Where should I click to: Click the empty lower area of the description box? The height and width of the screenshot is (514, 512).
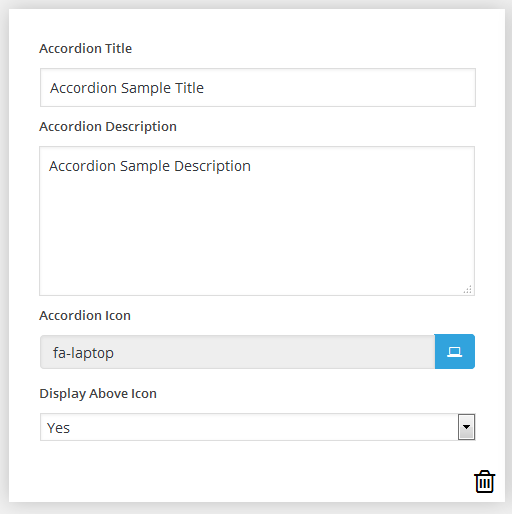tap(257, 240)
